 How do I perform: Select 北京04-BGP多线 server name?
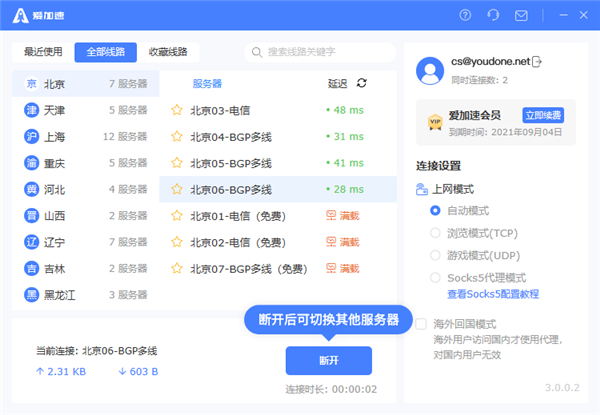pyautogui.click(x=231, y=137)
